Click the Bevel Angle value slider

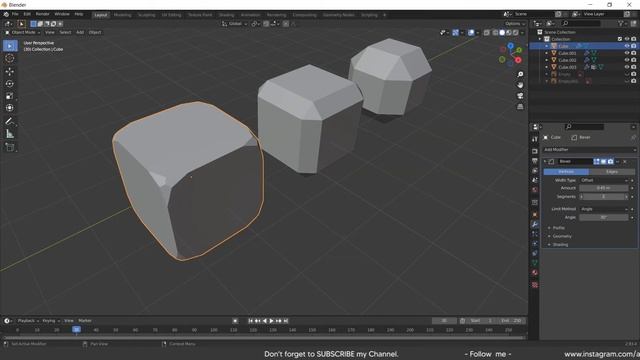[604, 218]
